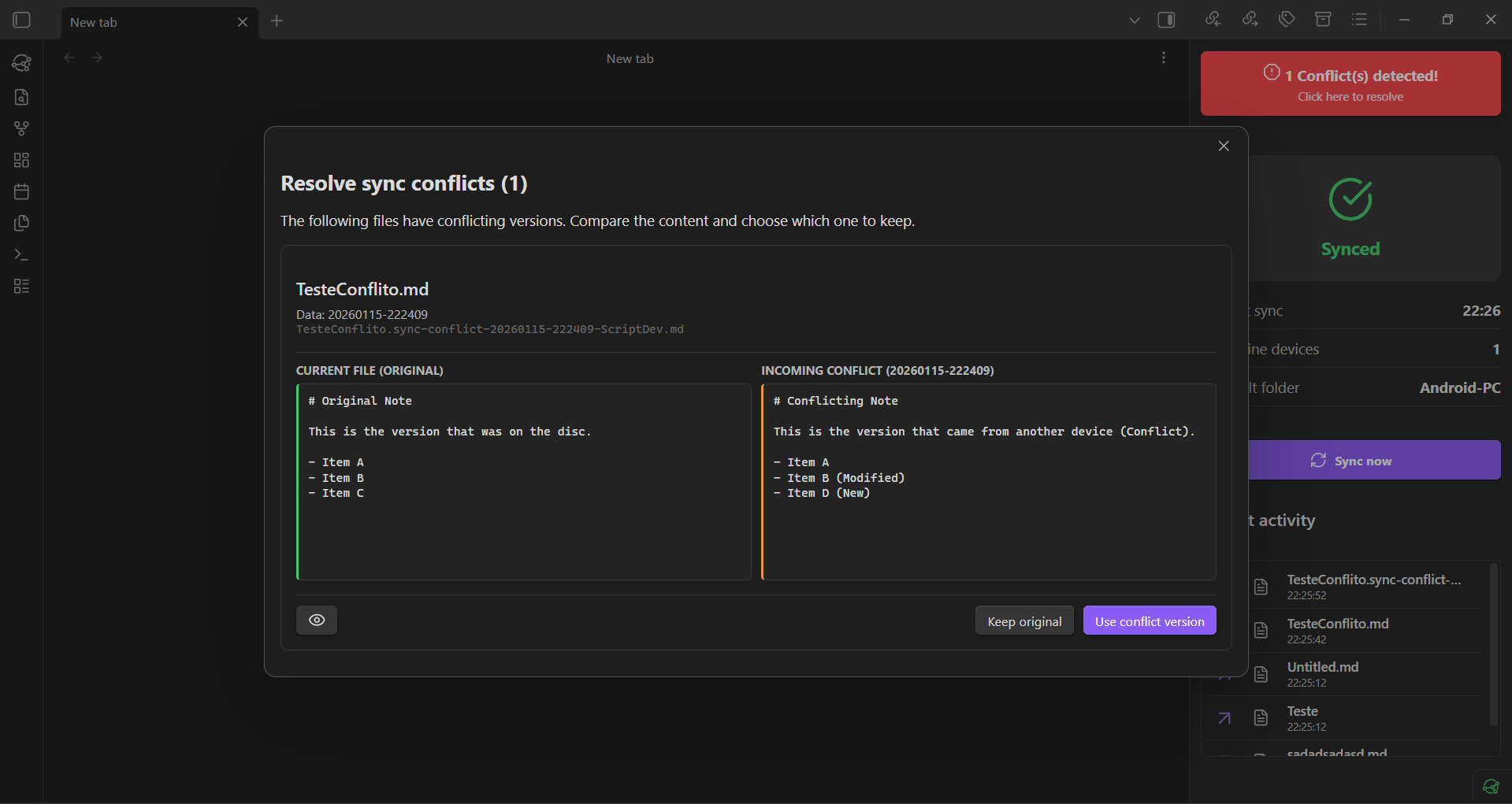Open the sync status icon in sidebar
The height and width of the screenshot is (804, 1512).
[x=21, y=63]
